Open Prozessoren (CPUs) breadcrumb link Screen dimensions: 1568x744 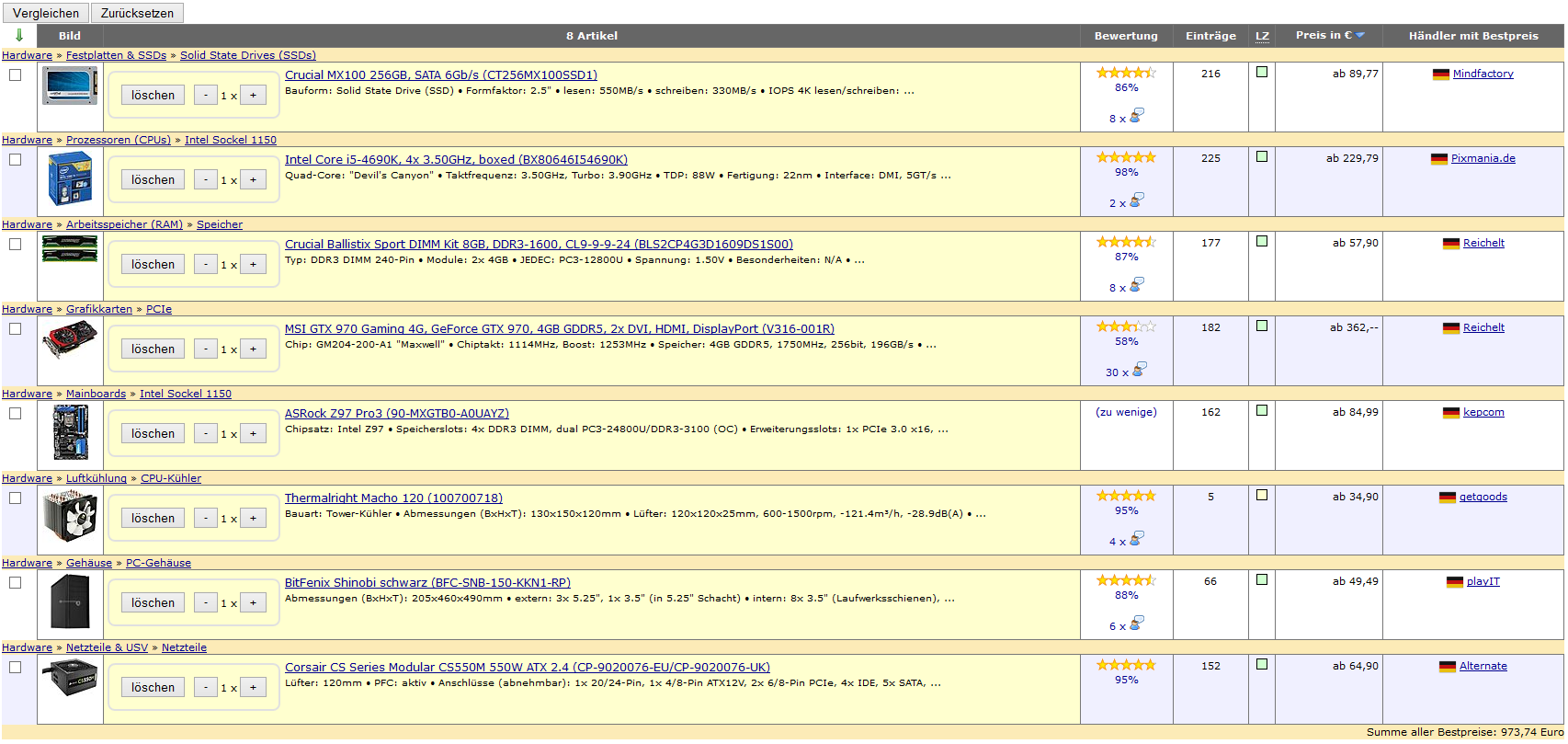point(119,140)
